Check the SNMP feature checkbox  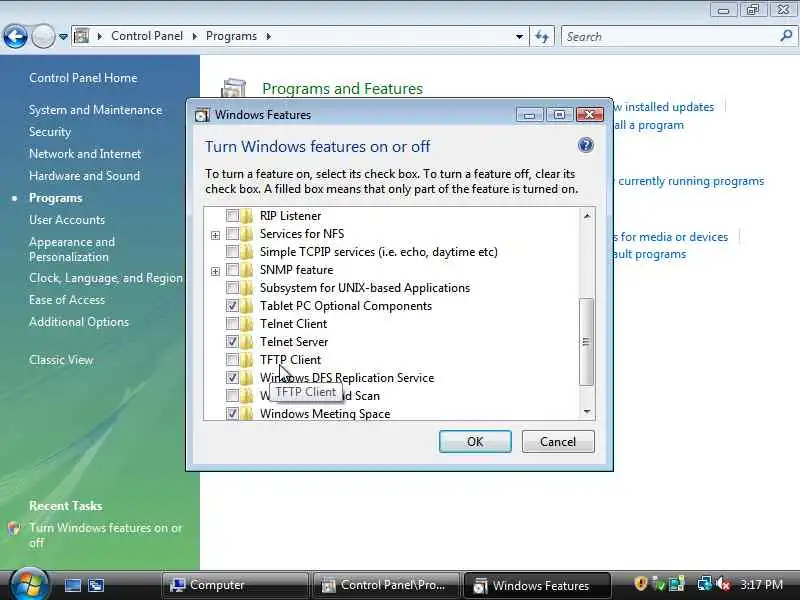click(x=232, y=270)
